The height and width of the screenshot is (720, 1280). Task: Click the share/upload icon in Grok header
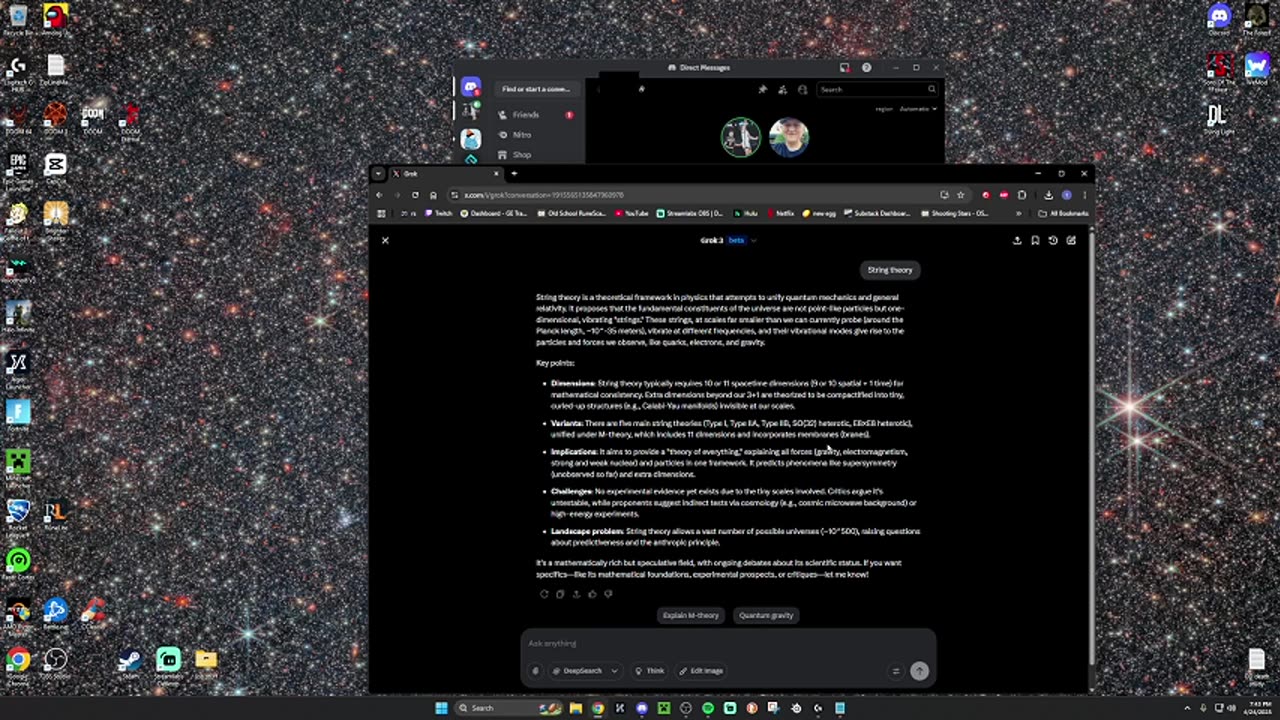tap(1017, 240)
